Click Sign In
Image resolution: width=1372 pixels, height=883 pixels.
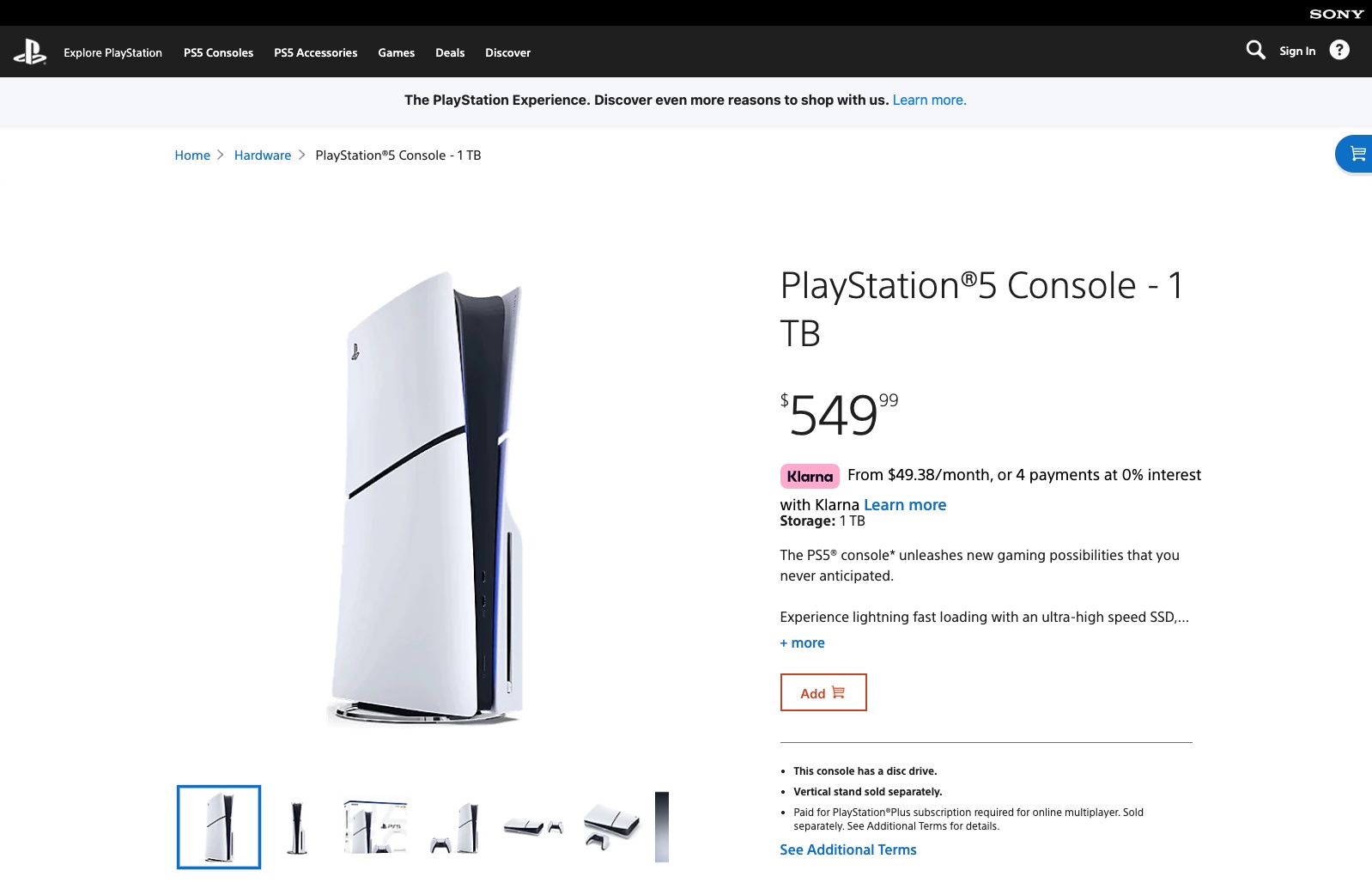1296,51
